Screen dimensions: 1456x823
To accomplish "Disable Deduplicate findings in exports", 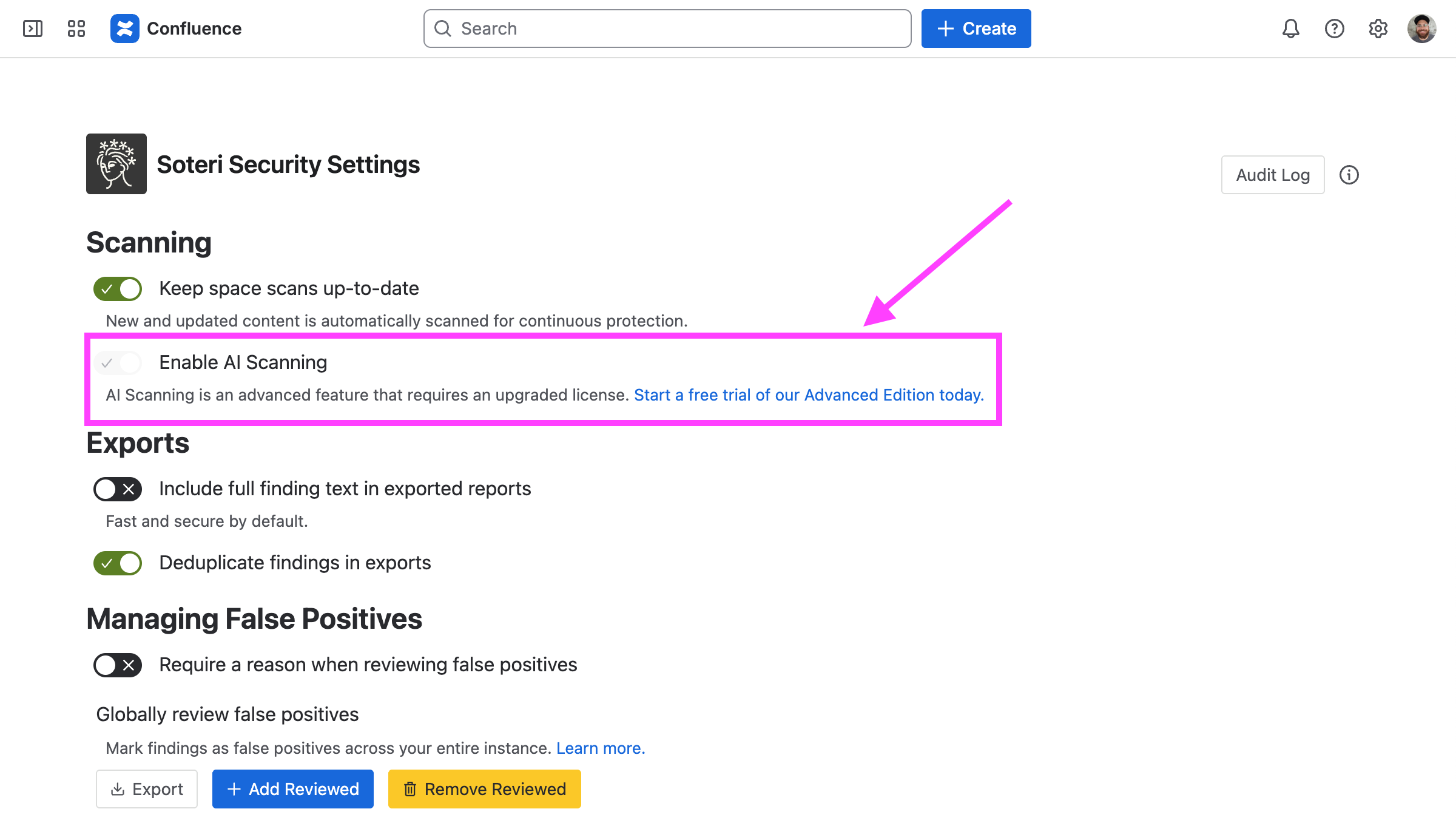I will click(118, 563).
